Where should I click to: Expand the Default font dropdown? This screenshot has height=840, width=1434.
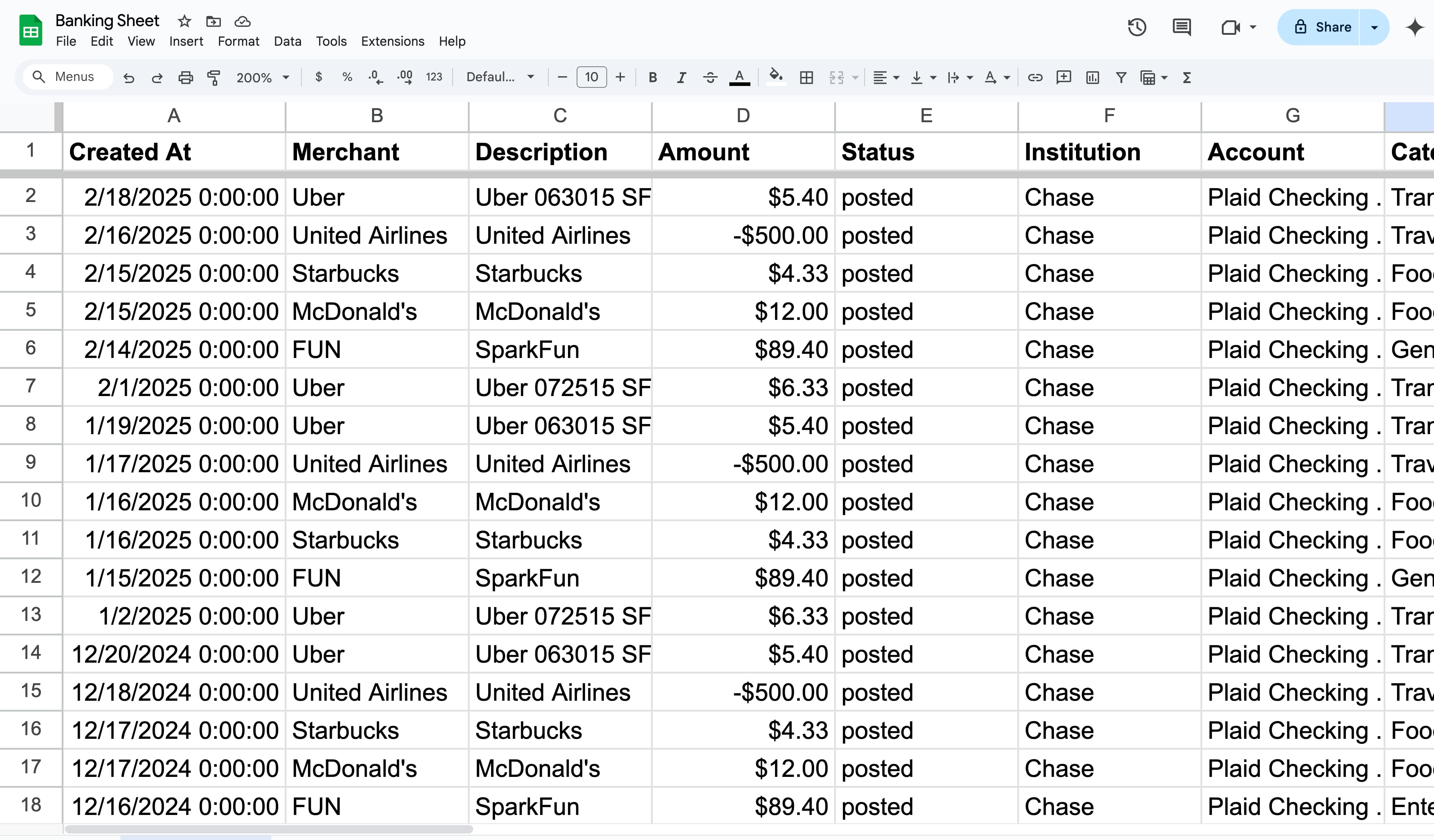(x=500, y=77)
